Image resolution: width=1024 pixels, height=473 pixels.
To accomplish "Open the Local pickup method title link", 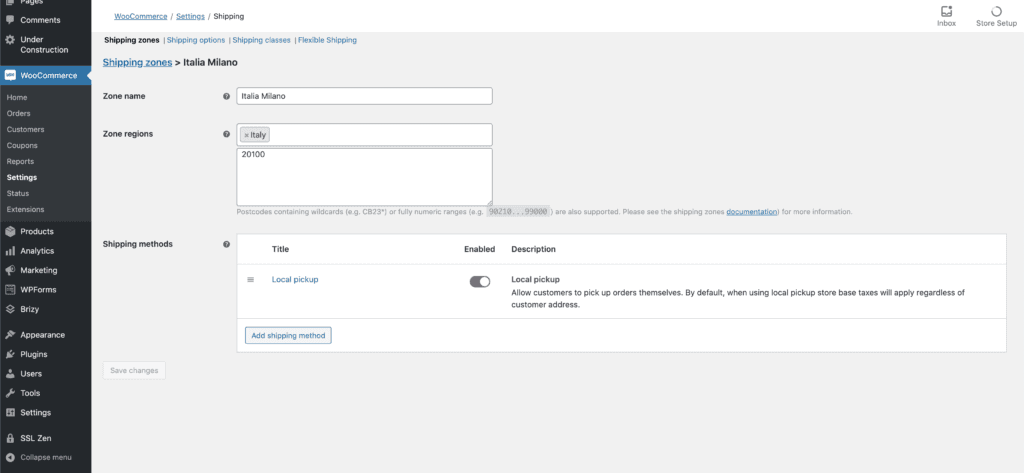I will tap(295, 280).
